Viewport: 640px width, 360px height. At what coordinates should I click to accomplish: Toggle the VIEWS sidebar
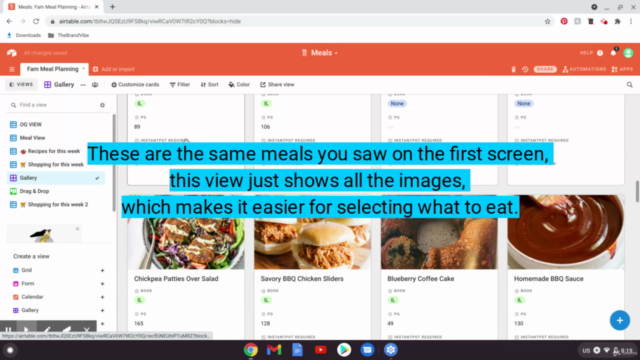pyautogui.click(x=21, y=84)
